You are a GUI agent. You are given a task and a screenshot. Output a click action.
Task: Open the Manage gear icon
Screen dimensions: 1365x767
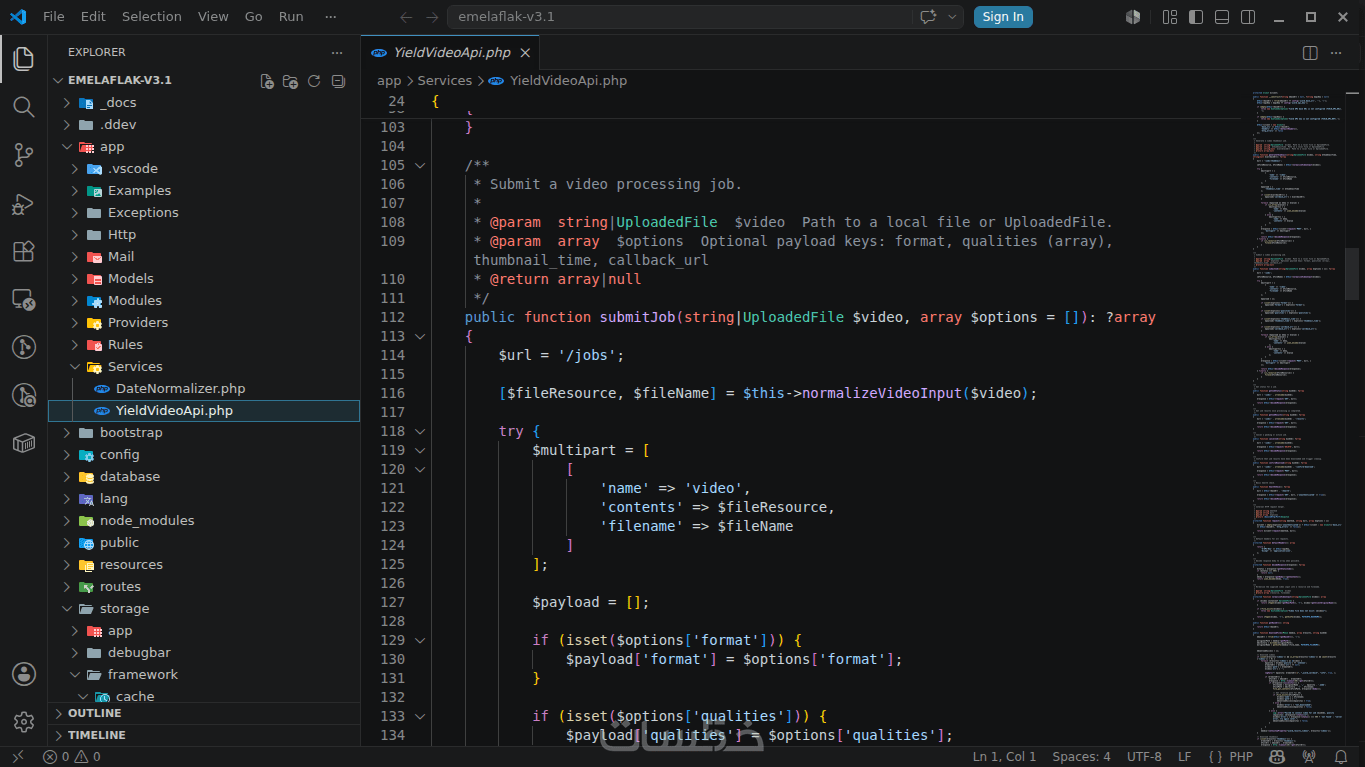(24, 722)
